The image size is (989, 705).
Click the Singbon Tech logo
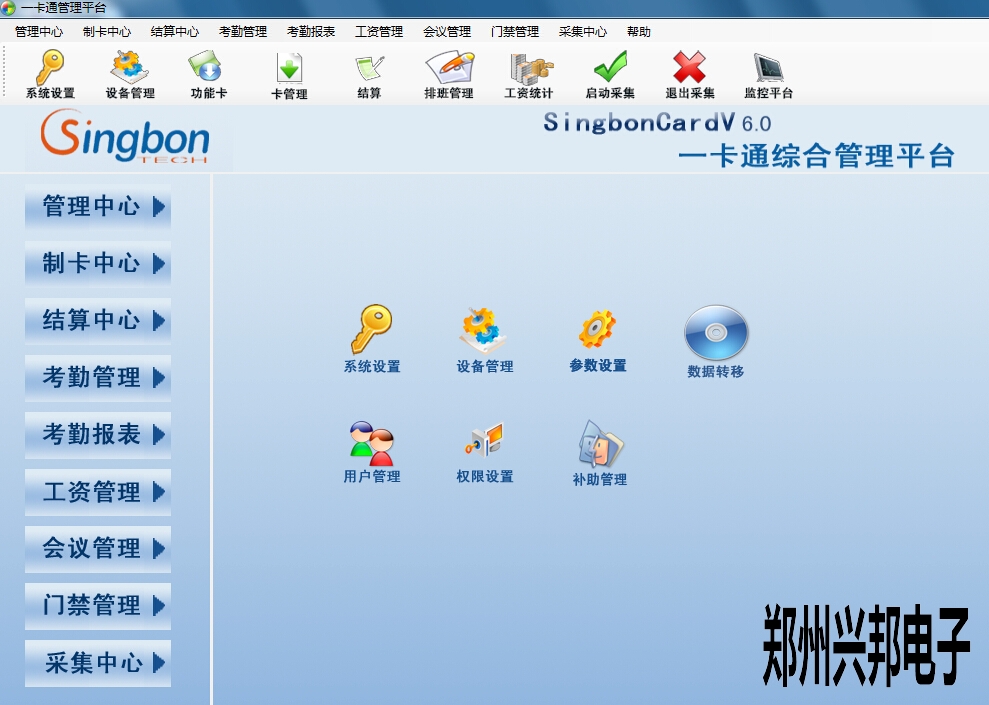125,137
